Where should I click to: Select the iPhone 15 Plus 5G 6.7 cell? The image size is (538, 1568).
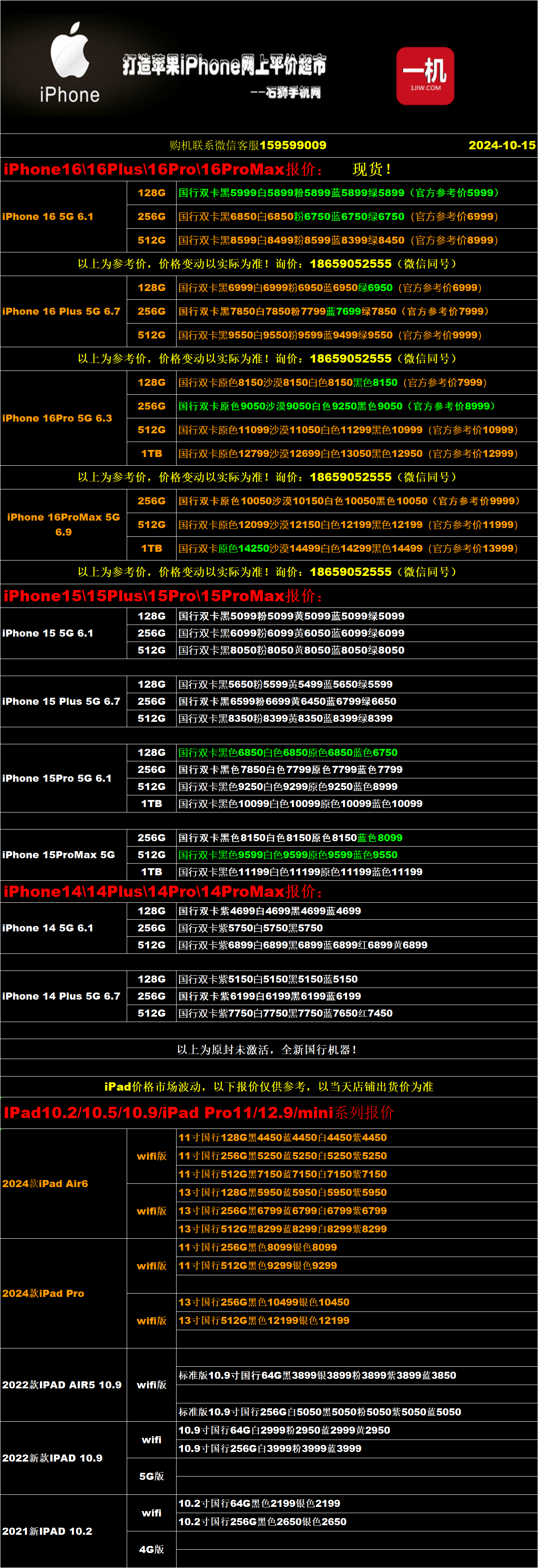point(64,701)
